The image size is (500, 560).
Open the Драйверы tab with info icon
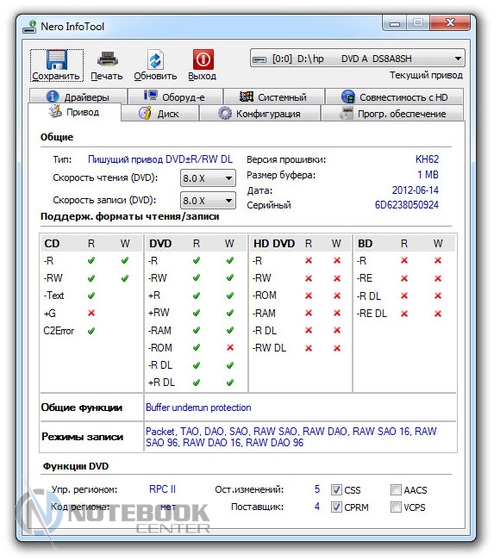52,96
